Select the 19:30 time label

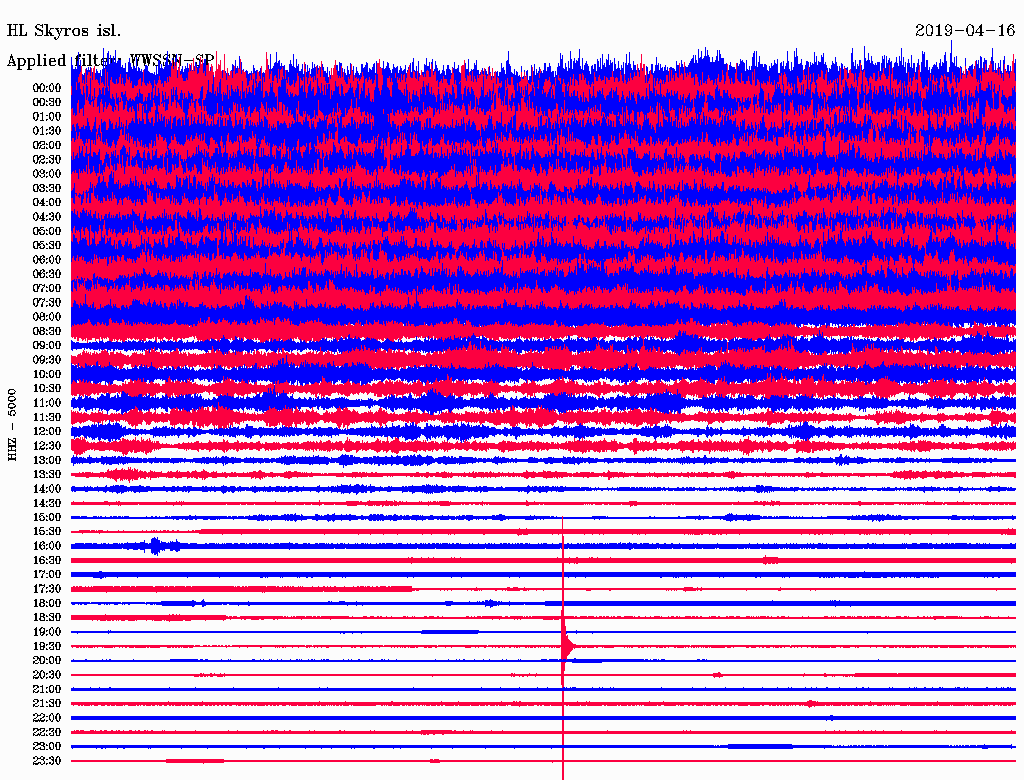point(47,647)
